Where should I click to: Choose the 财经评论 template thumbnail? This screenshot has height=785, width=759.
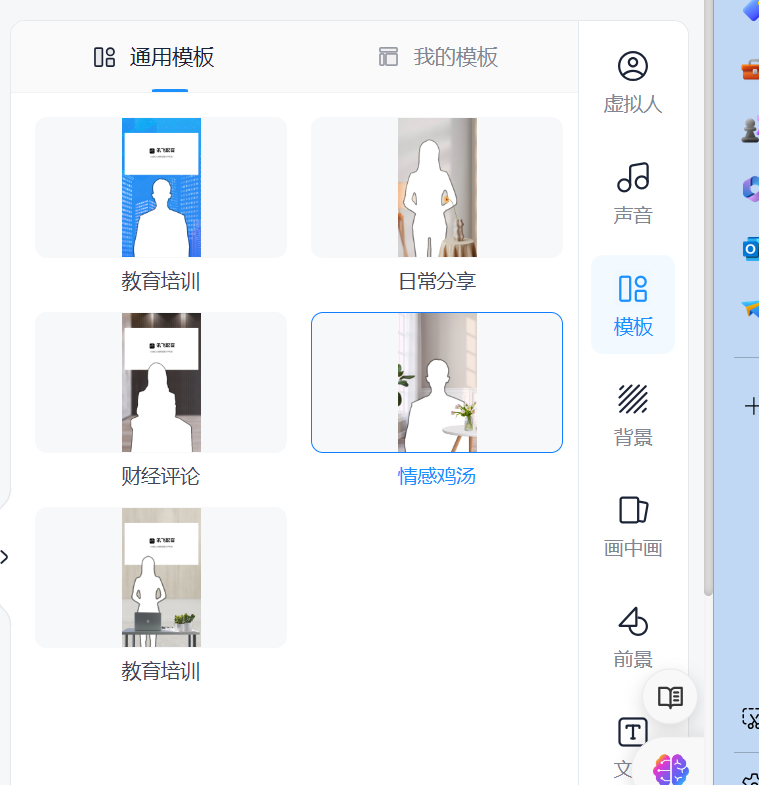(161, 382)
